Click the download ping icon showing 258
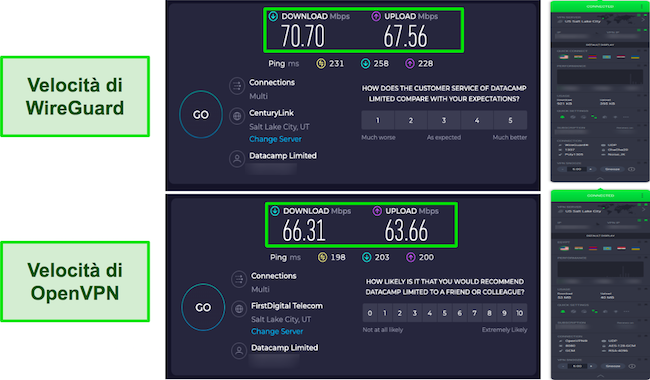Viewport: 650px width, 380px height. [x=365, y=63]
